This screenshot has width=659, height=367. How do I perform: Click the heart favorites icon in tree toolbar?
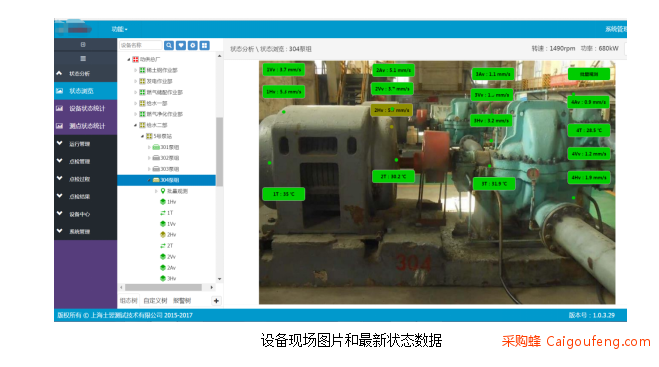pyautogui.click(x=181, y=45)
